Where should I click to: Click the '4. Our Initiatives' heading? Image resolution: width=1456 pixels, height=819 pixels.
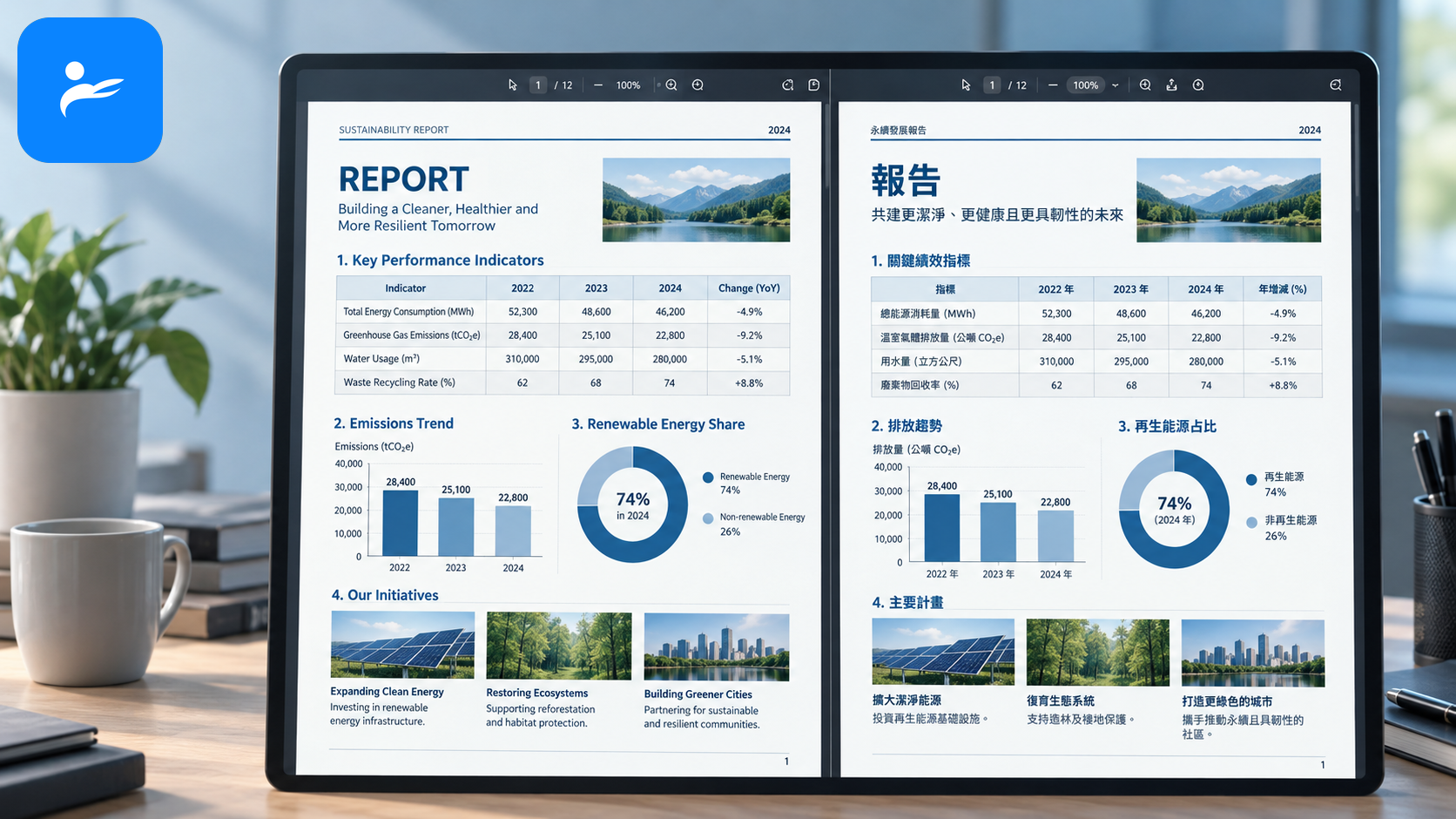385,595
